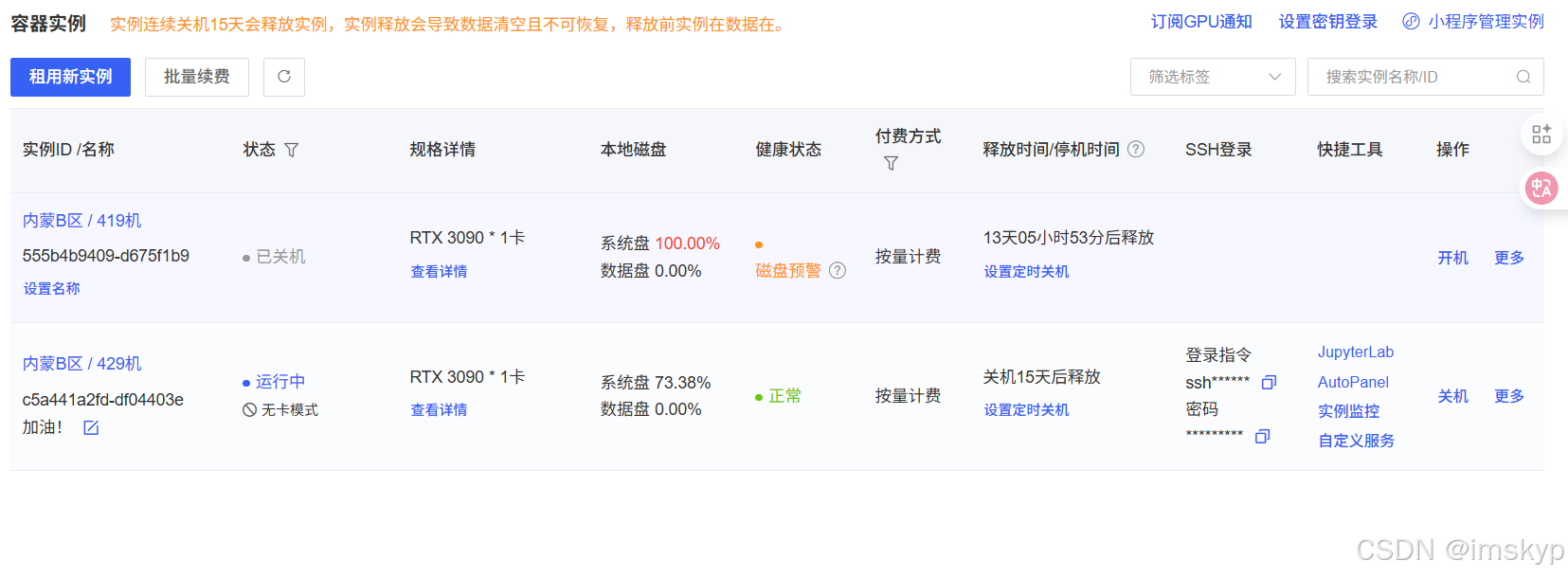
Task: Click the 已关机 status text
Action: 280,257
